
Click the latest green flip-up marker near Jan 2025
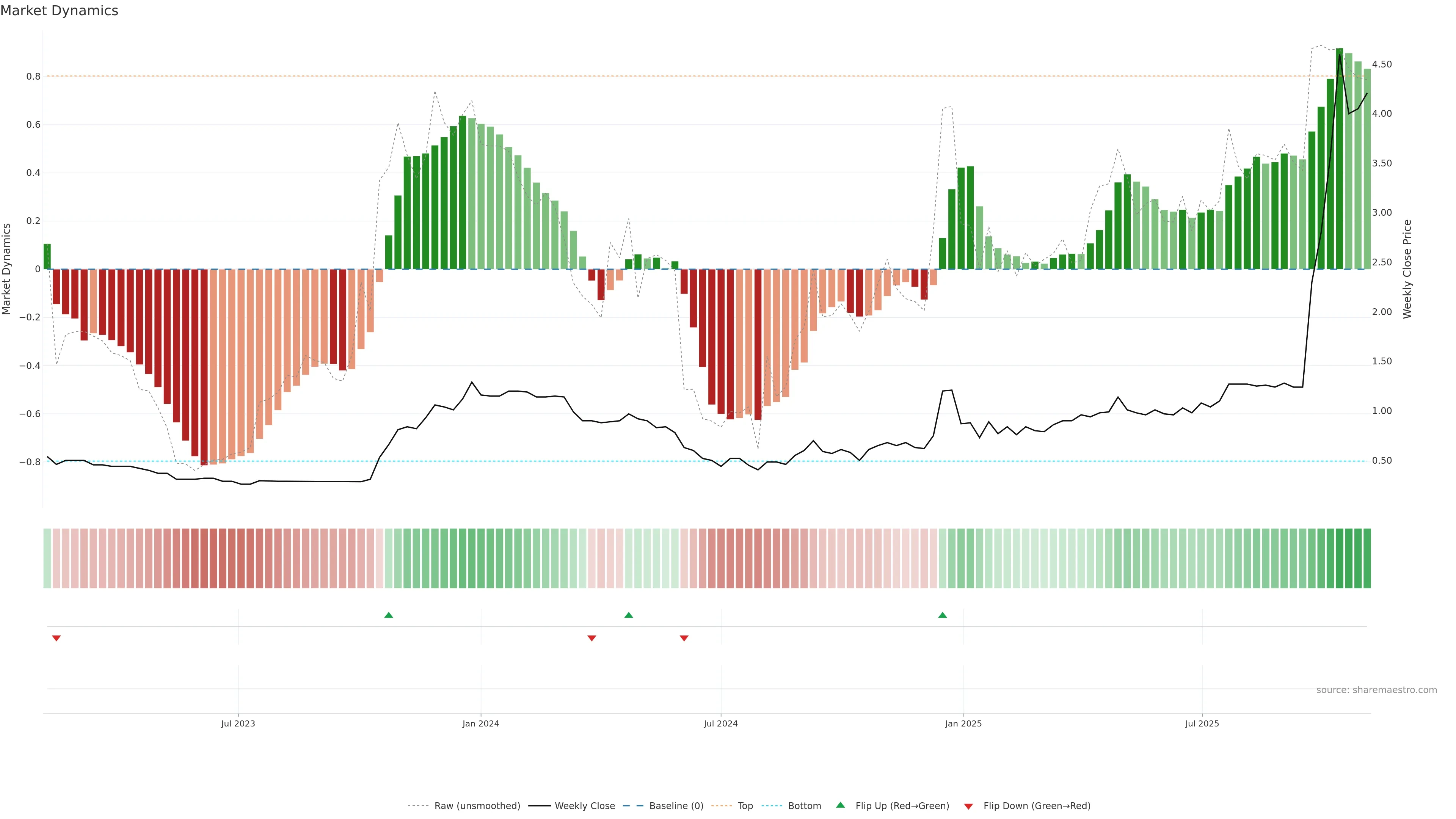[942, 615]
